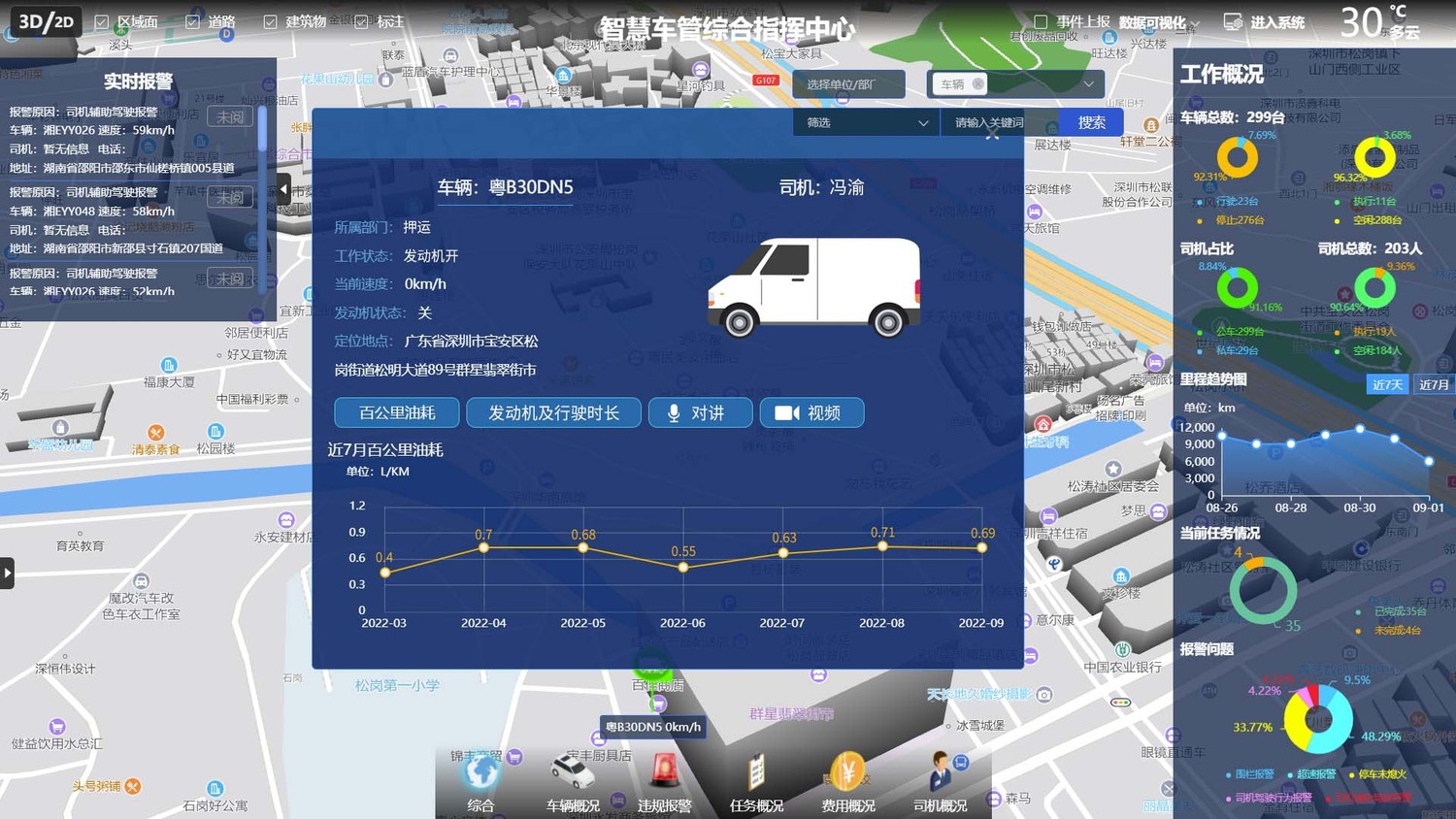
Task: Select the 司机概况 driver icon
Action: [x=938, y=773]
